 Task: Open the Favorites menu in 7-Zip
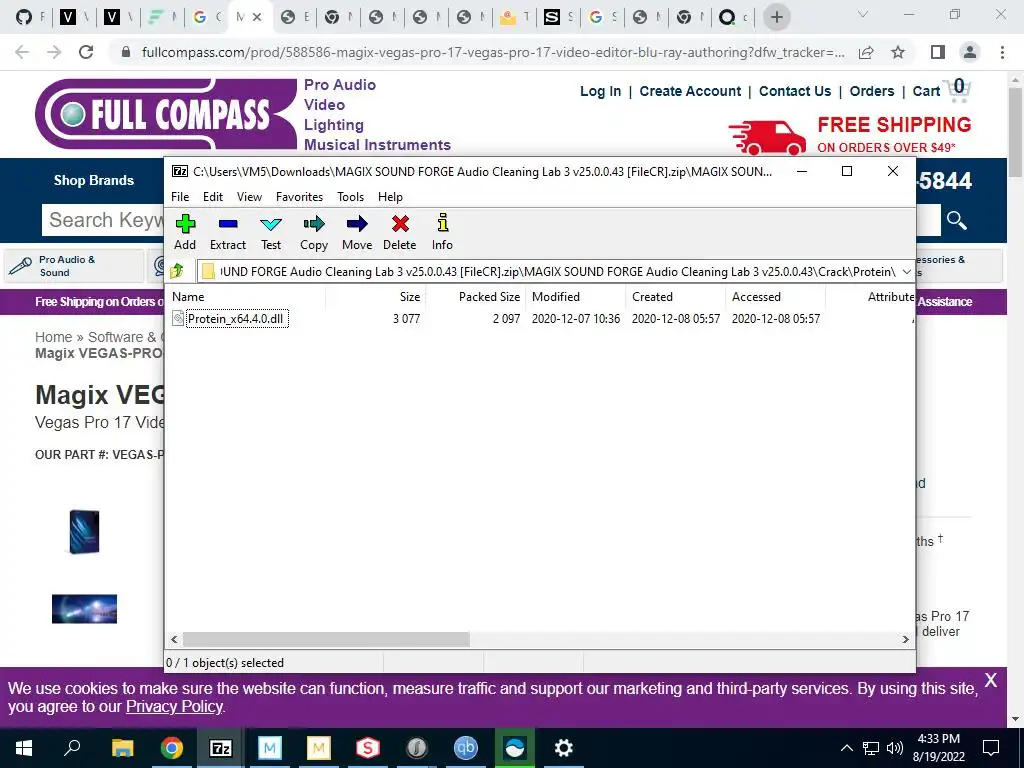[299, 197]
